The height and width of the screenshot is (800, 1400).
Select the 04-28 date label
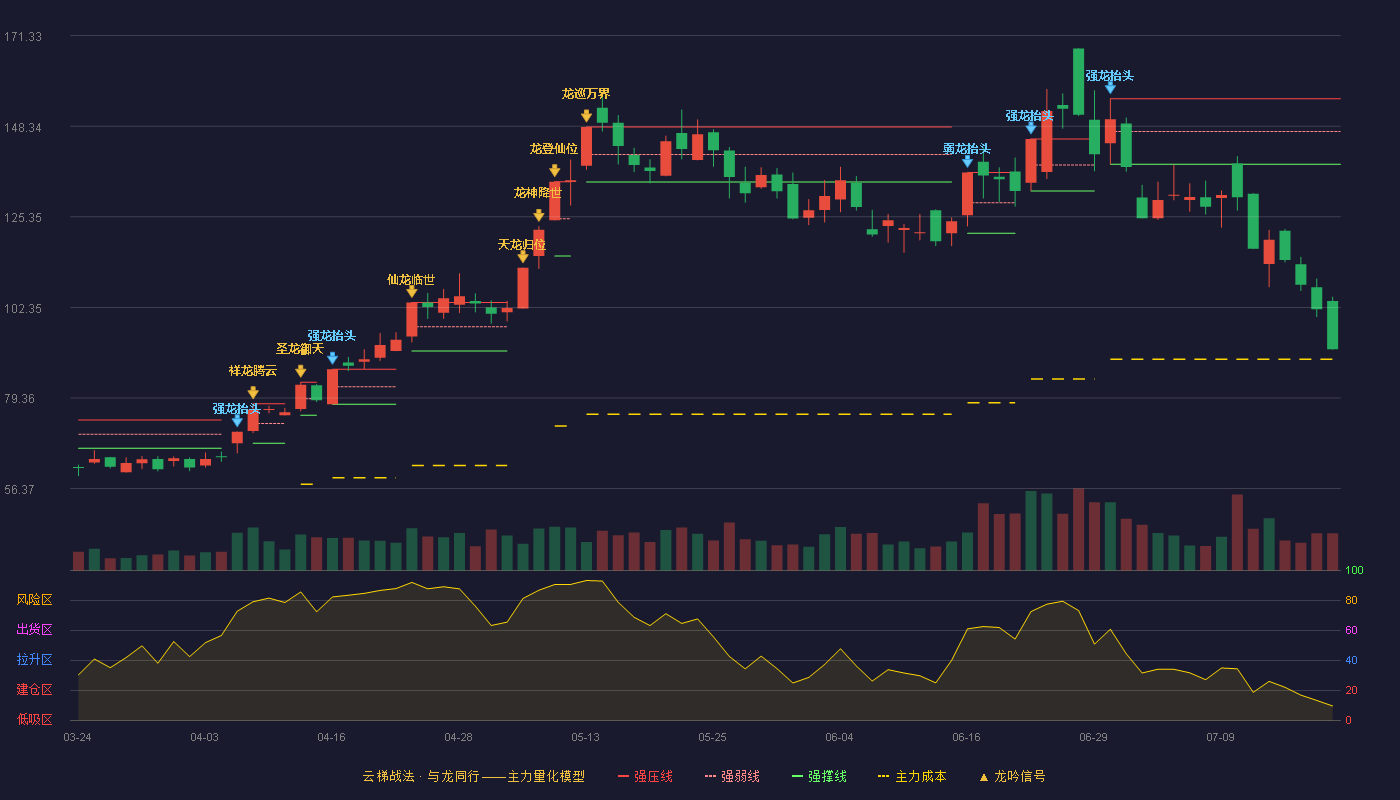click(458, 737)
